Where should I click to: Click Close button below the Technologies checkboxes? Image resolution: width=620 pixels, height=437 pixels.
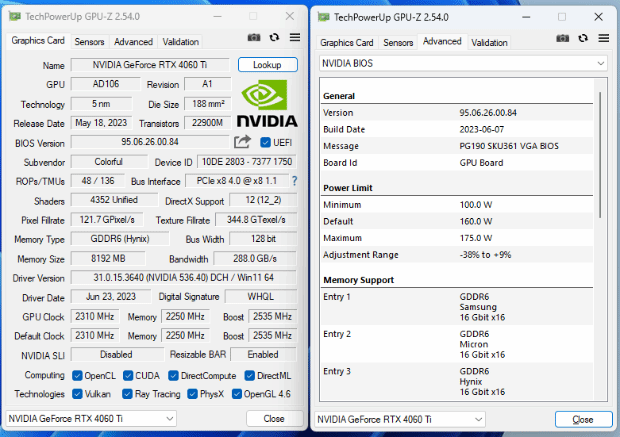273,418
